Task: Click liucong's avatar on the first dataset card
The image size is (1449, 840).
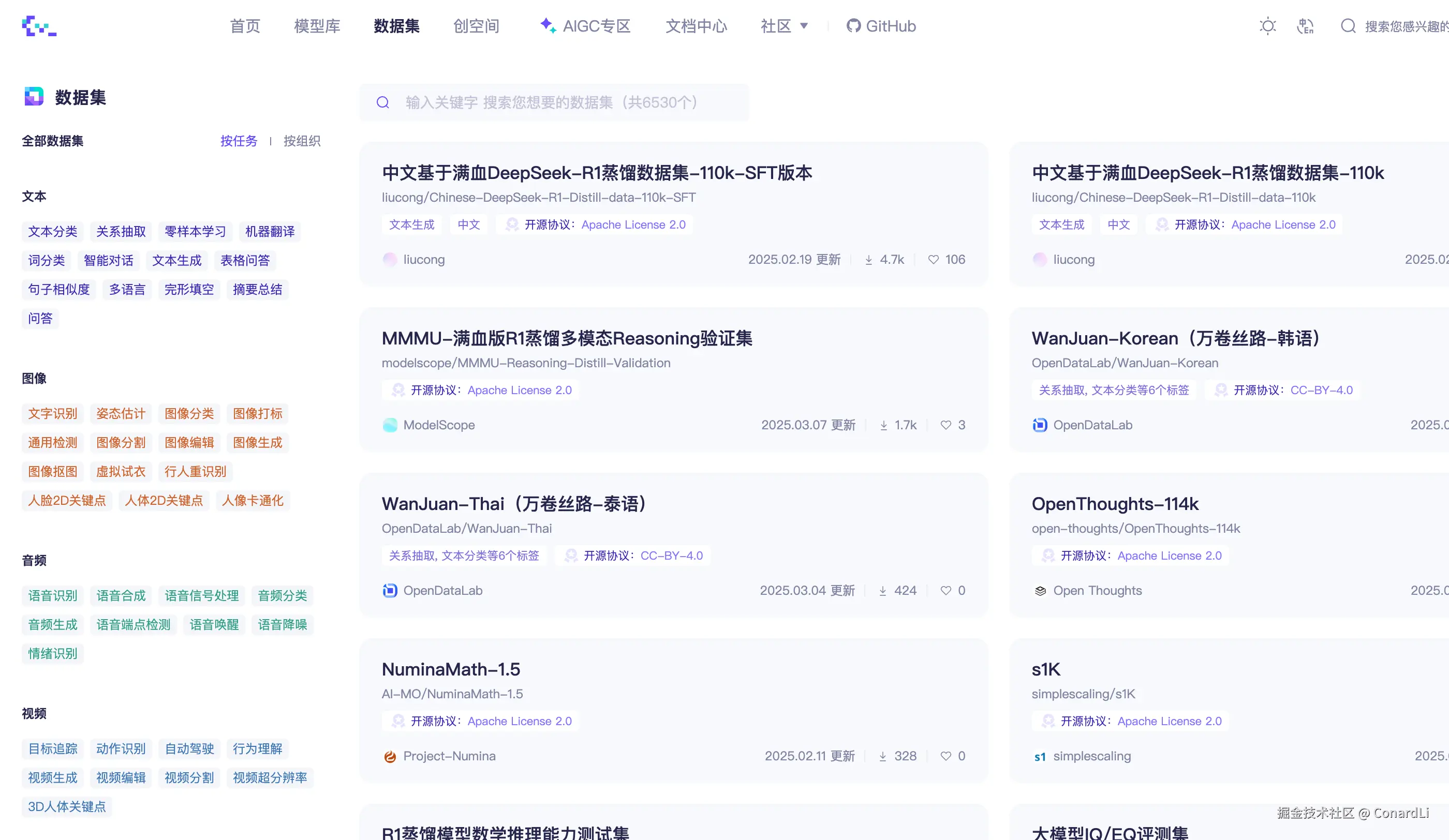Action: [390, 259]
